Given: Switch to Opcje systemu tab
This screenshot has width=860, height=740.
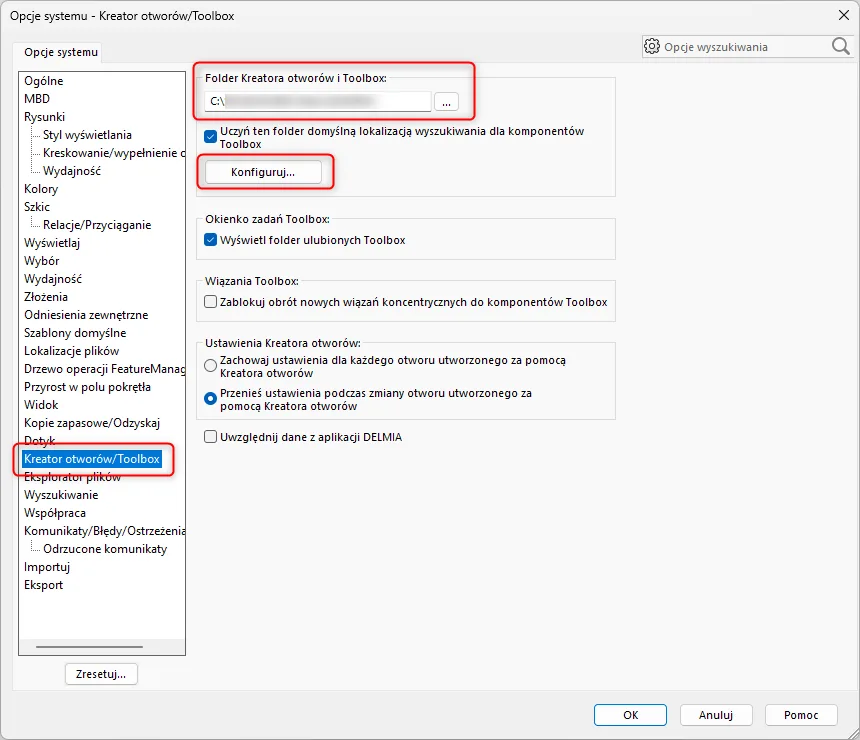Looking at the screenshot, I should [x=61, y=52].
